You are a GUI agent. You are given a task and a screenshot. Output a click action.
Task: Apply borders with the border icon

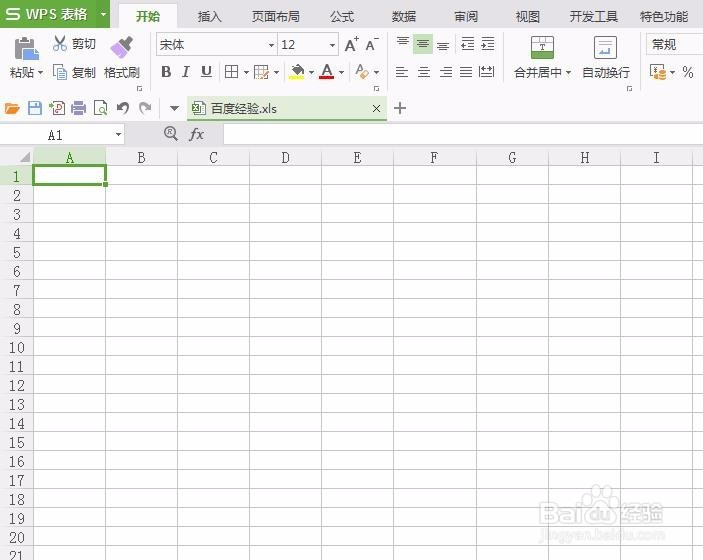point(231,71)
